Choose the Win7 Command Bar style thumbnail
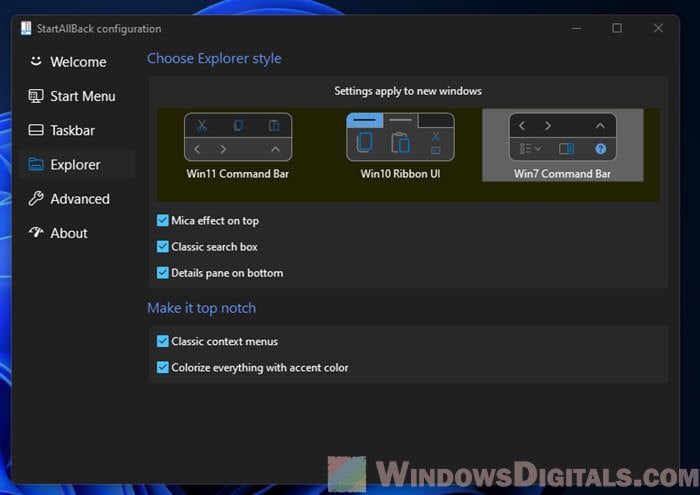The image size is (700, 495). [x=562, y=137]
